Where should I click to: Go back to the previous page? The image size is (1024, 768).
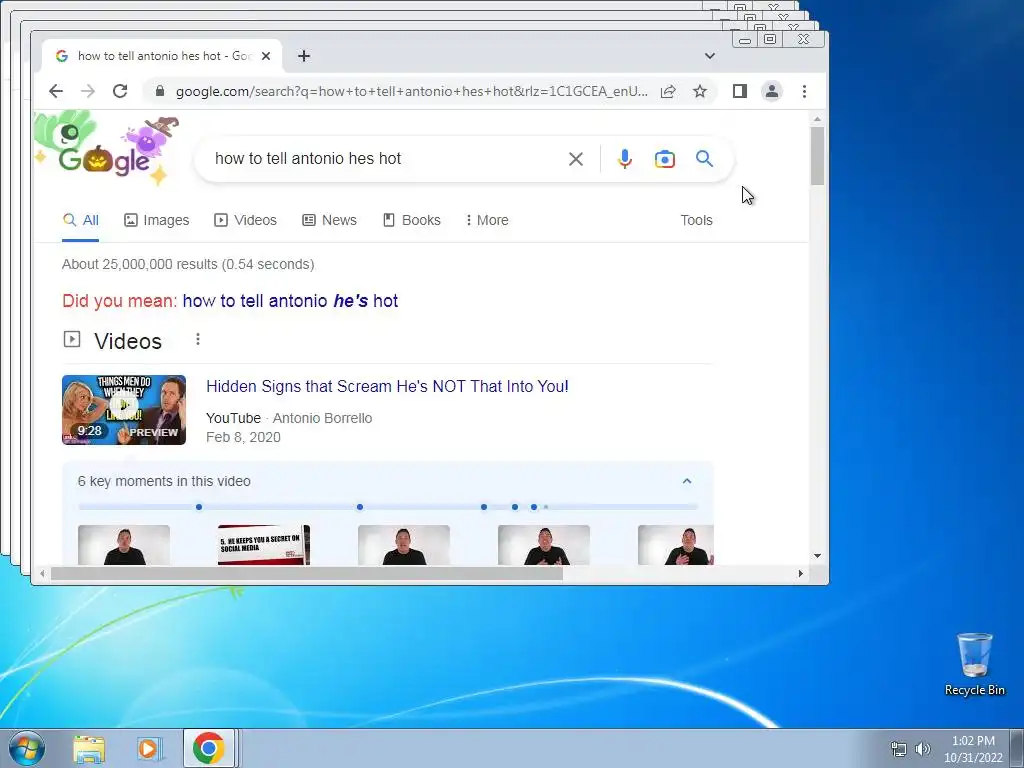click(x=56, y=91)
